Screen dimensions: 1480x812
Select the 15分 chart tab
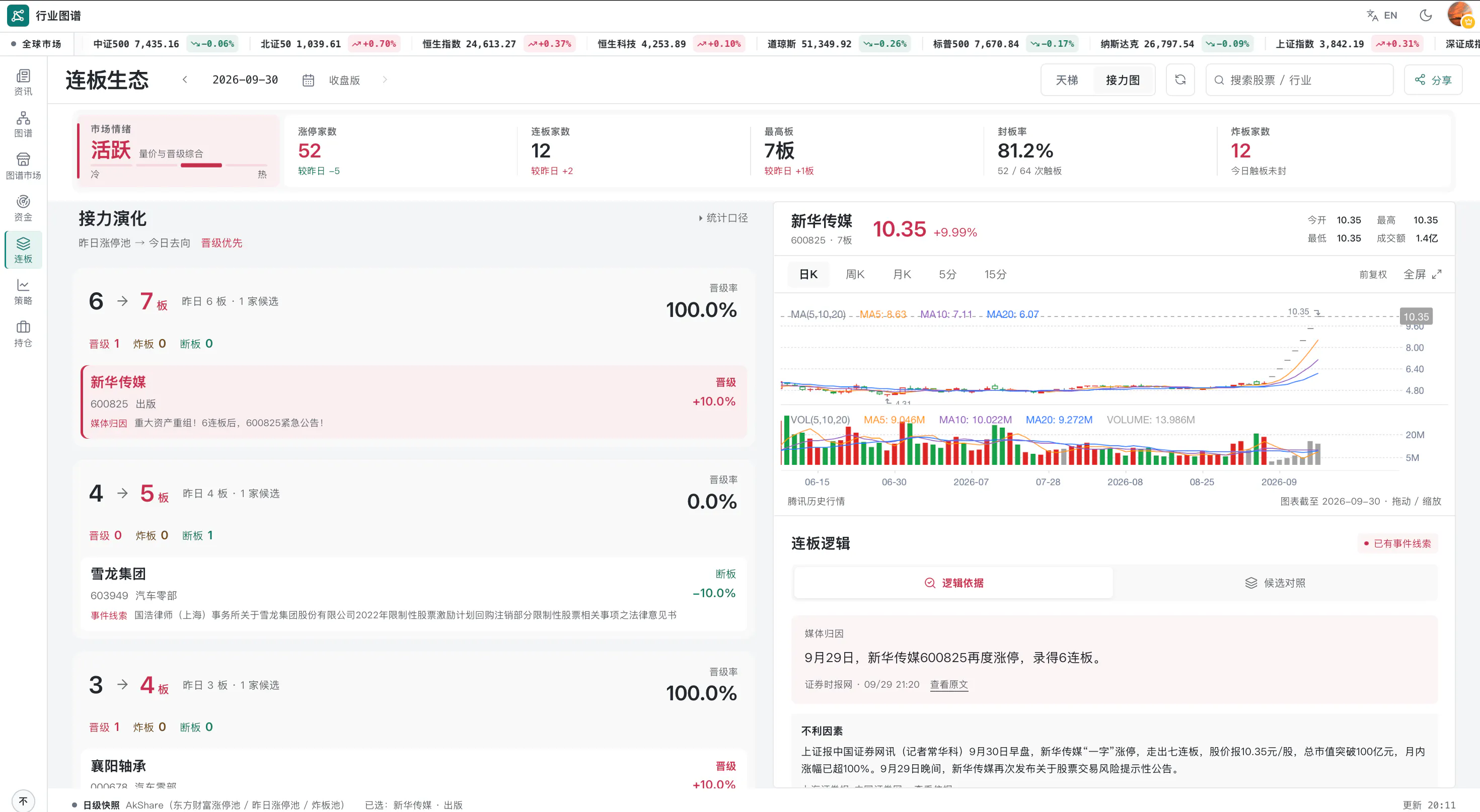point(995,275)
